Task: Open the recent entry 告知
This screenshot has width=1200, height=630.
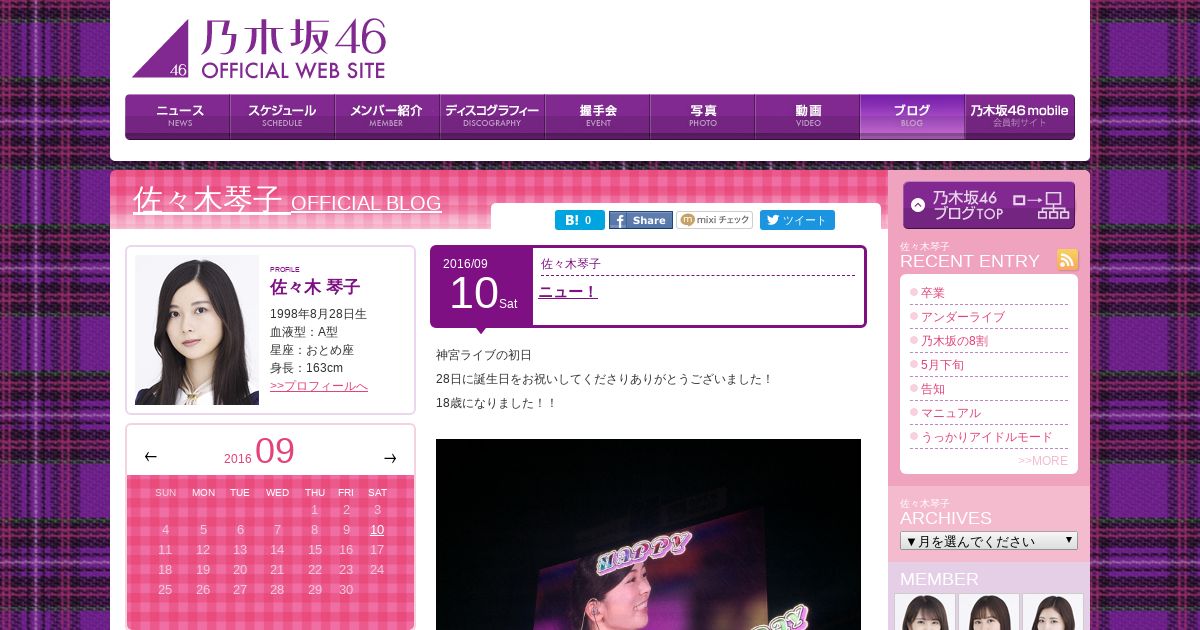Action: pos(933,389)
